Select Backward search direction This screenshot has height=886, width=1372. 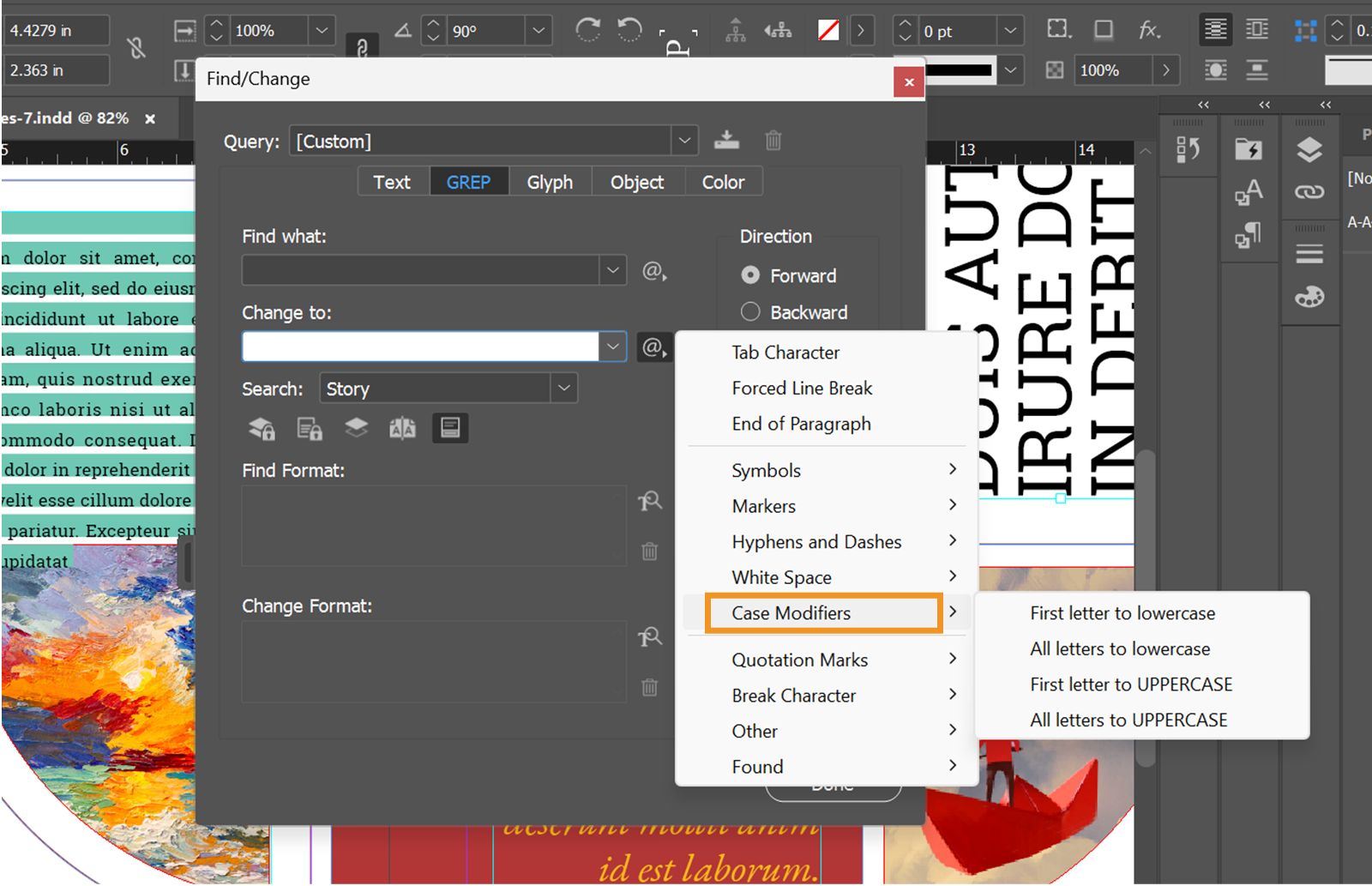click(x=750, y=311)
